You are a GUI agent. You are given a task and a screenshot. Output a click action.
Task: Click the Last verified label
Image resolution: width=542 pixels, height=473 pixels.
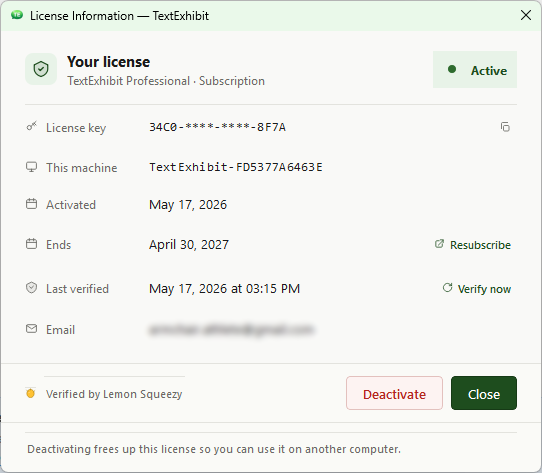[x=77, y=289]
